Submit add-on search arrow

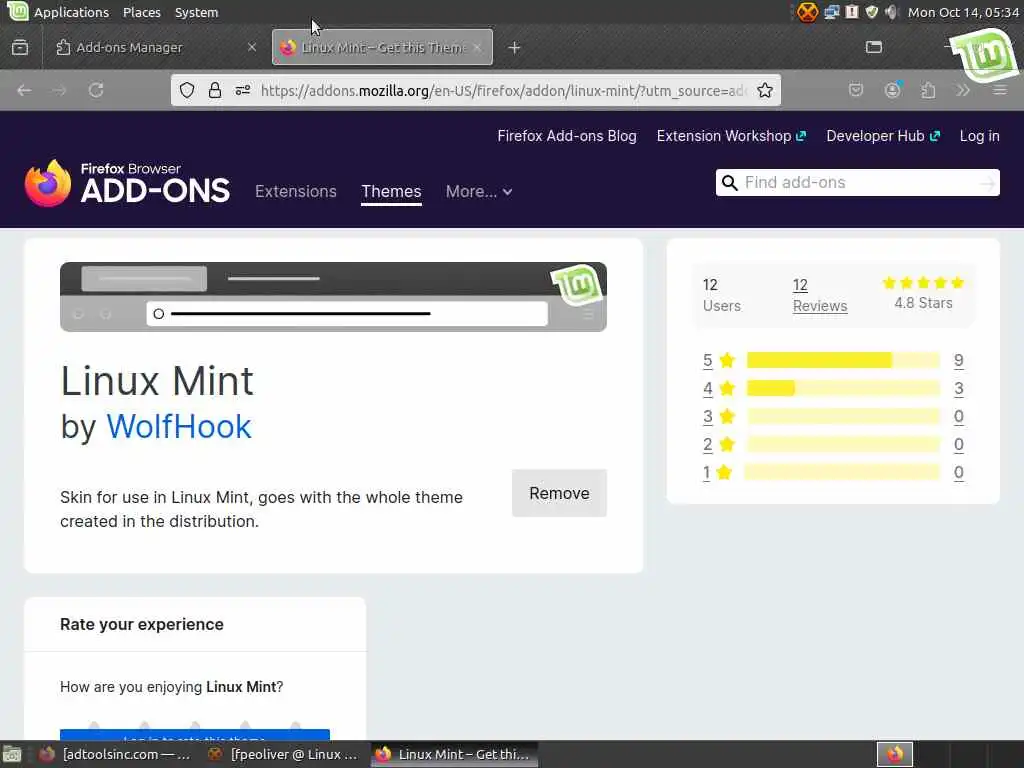[987, 183]
